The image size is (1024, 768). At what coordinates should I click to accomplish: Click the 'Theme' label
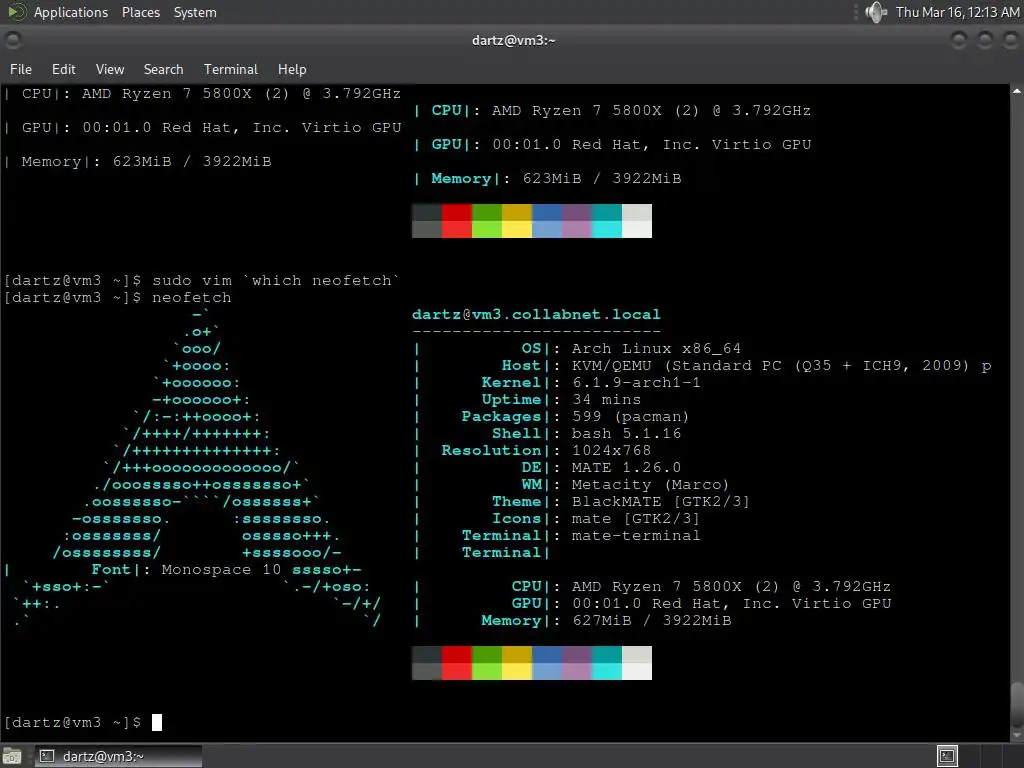(x=517, y=502)
